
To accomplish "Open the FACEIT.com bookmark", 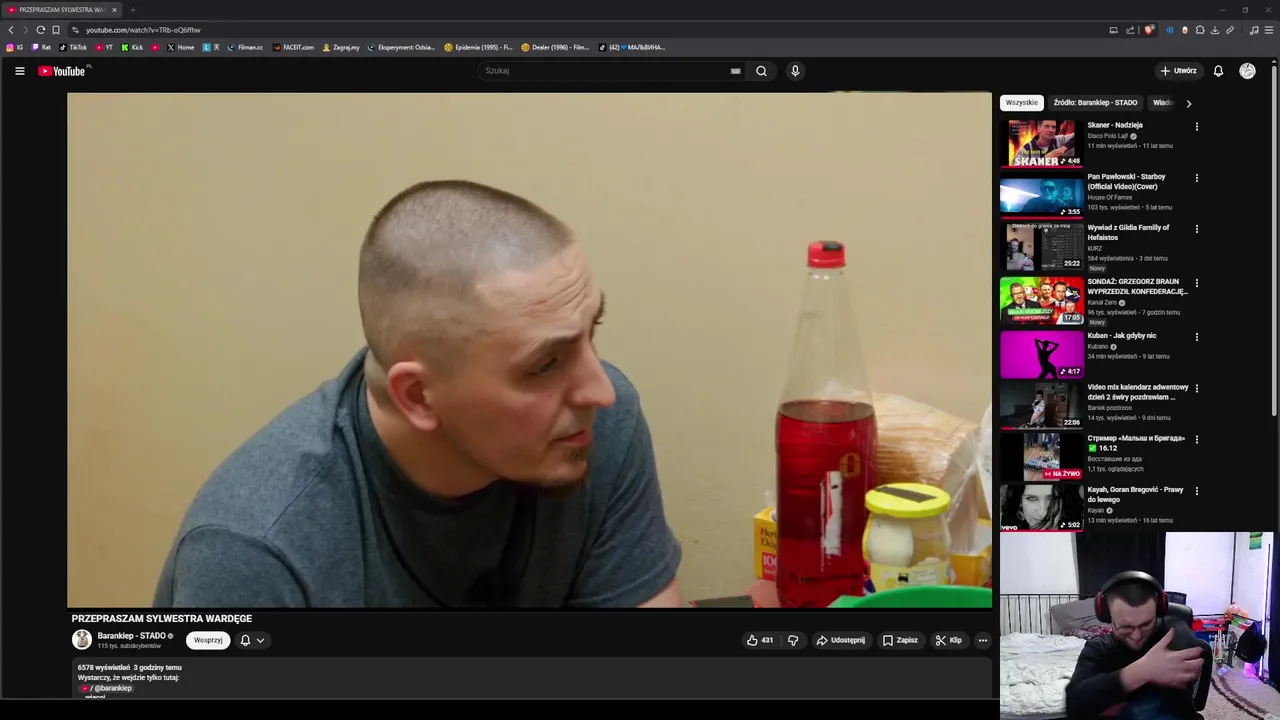I will point(293,47).
